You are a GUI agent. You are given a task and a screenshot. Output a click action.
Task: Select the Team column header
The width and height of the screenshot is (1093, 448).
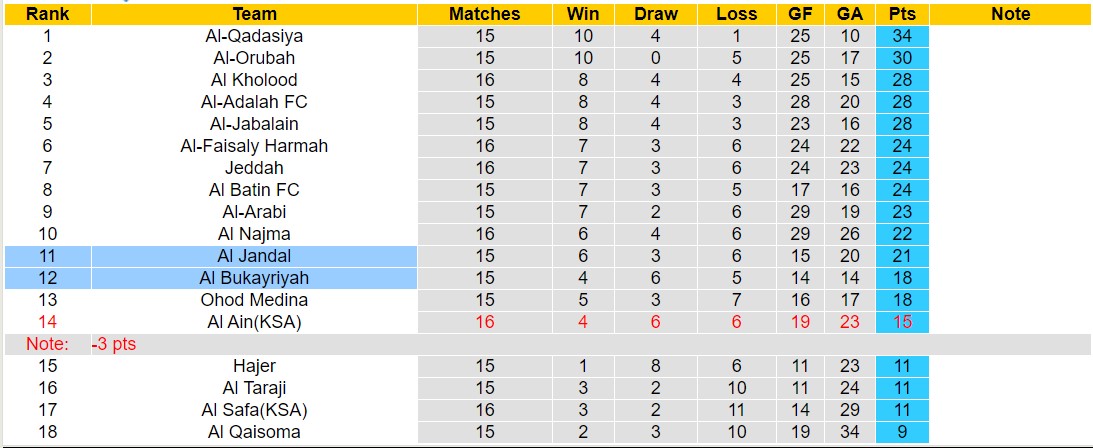coord(254,14)
